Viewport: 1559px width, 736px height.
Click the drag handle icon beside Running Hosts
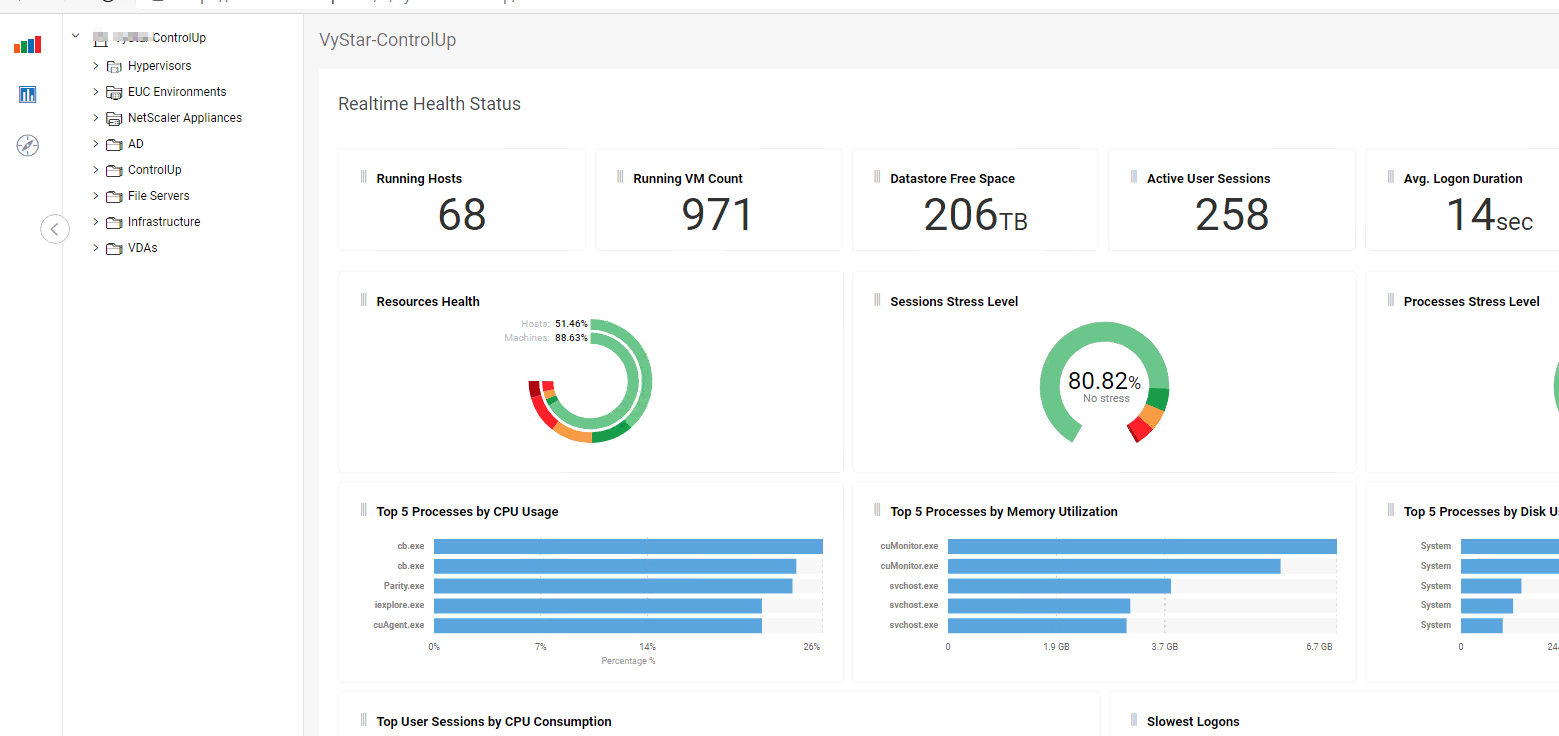[364, 177]
